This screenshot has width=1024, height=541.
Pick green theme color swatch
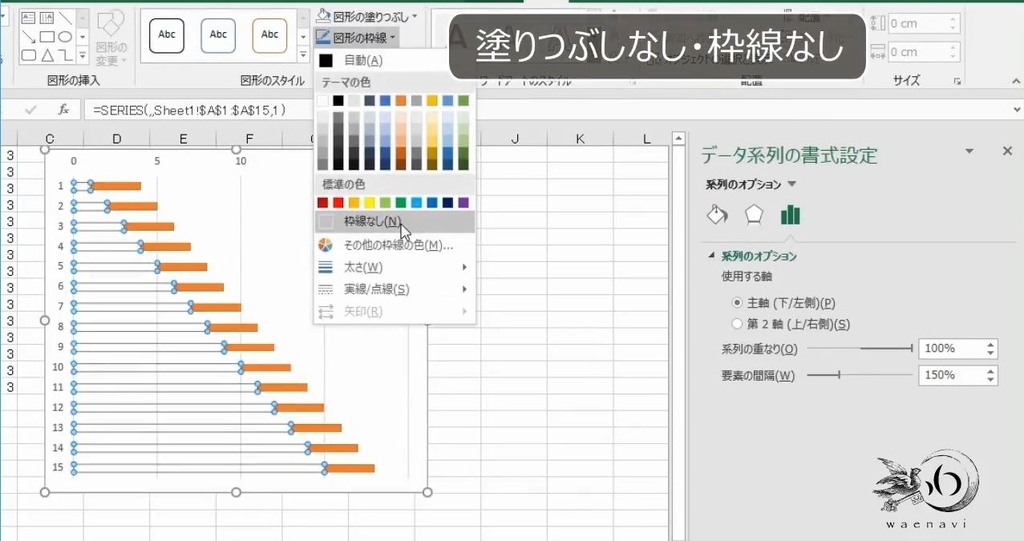464,101
